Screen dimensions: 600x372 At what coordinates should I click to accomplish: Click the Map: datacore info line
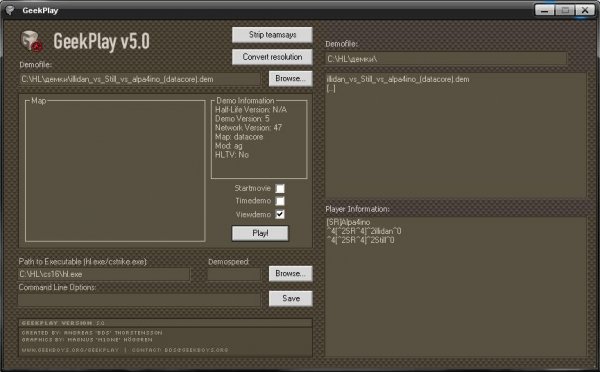click(x=239, y=137)
